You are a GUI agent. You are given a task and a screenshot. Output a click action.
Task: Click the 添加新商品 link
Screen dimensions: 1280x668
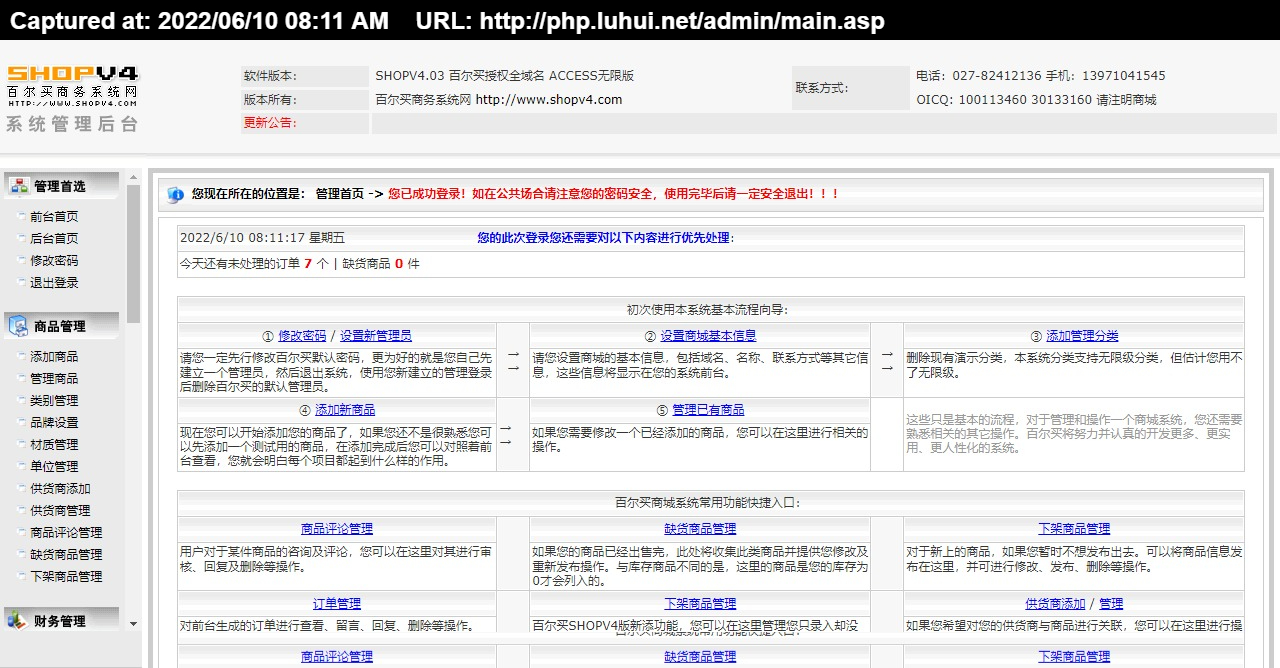[345, 409]
